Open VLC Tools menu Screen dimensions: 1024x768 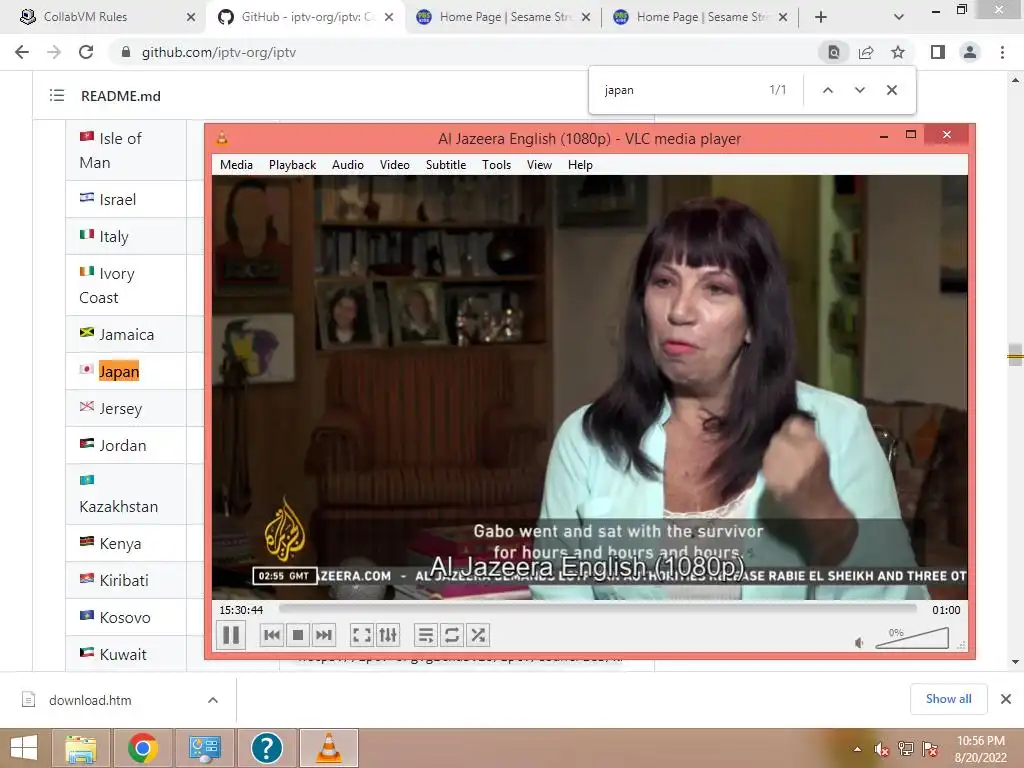tap(496, 165)
